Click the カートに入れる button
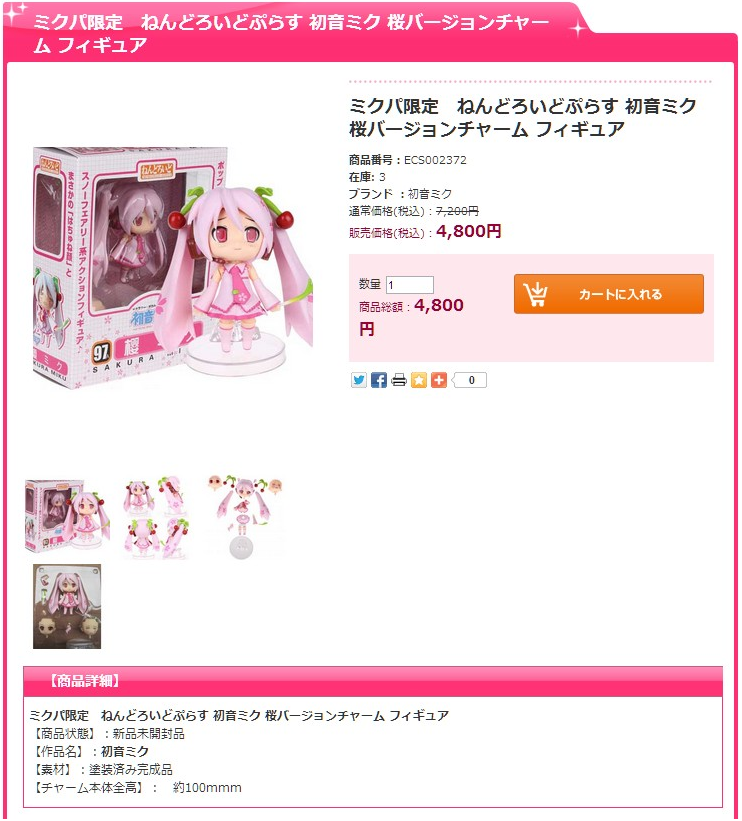This screenshot has width=742, height=821. click(x=608, y=294)
